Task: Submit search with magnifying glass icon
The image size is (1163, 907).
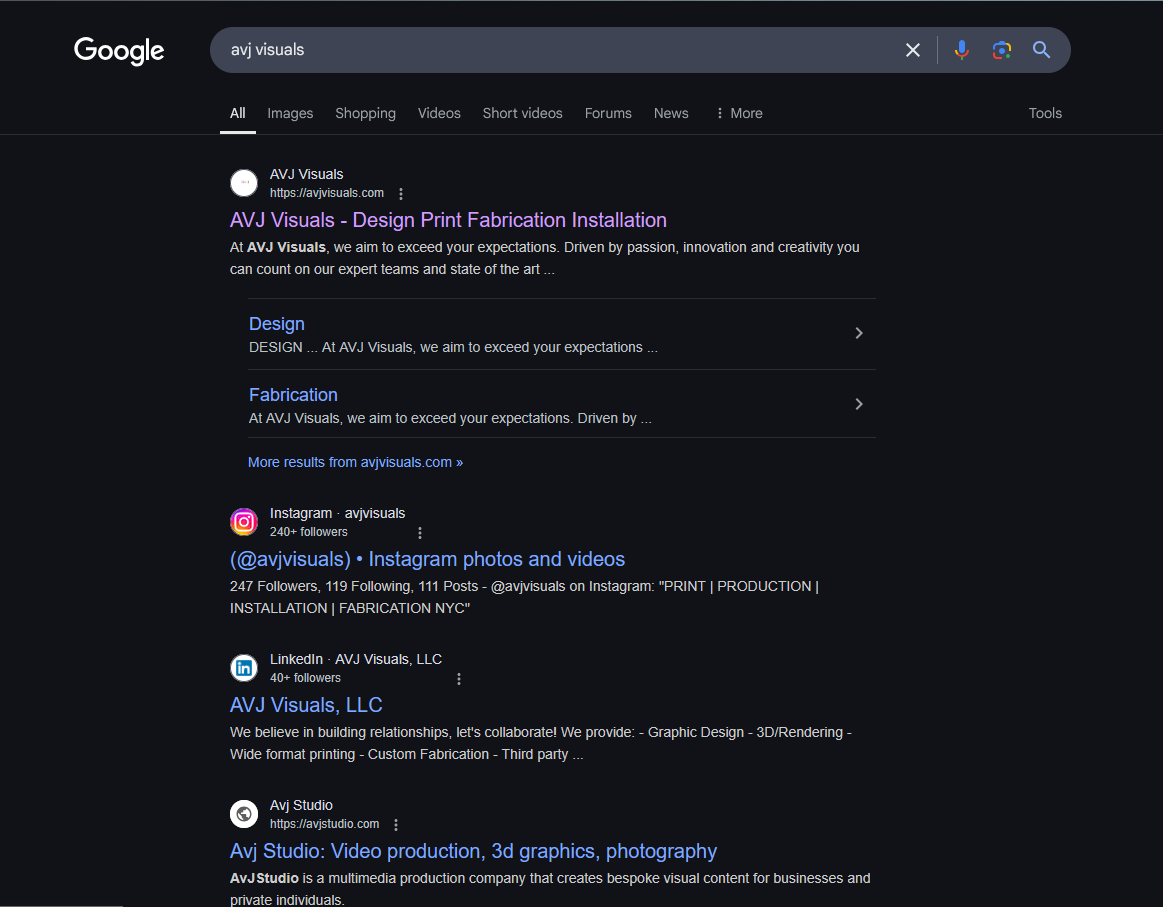Action: [1041, 50]
